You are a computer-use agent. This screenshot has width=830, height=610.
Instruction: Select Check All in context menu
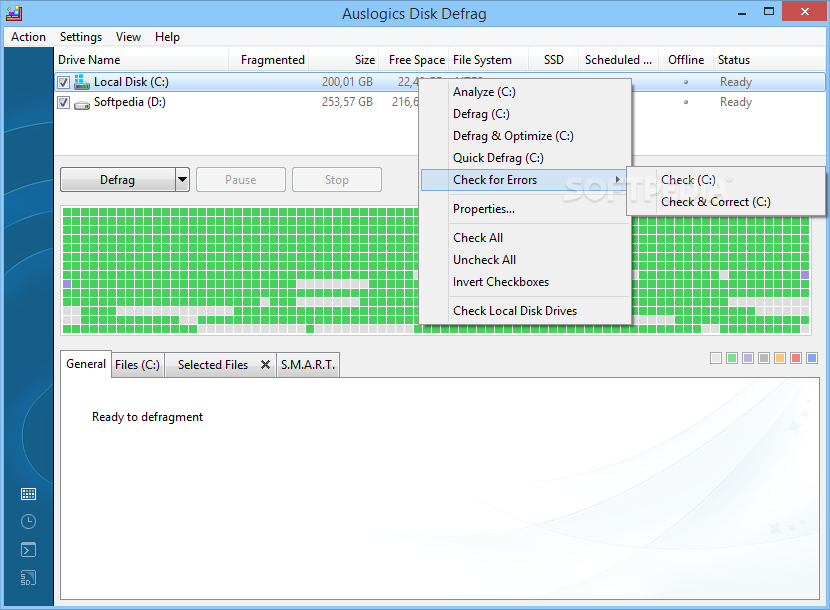point(526,238)
